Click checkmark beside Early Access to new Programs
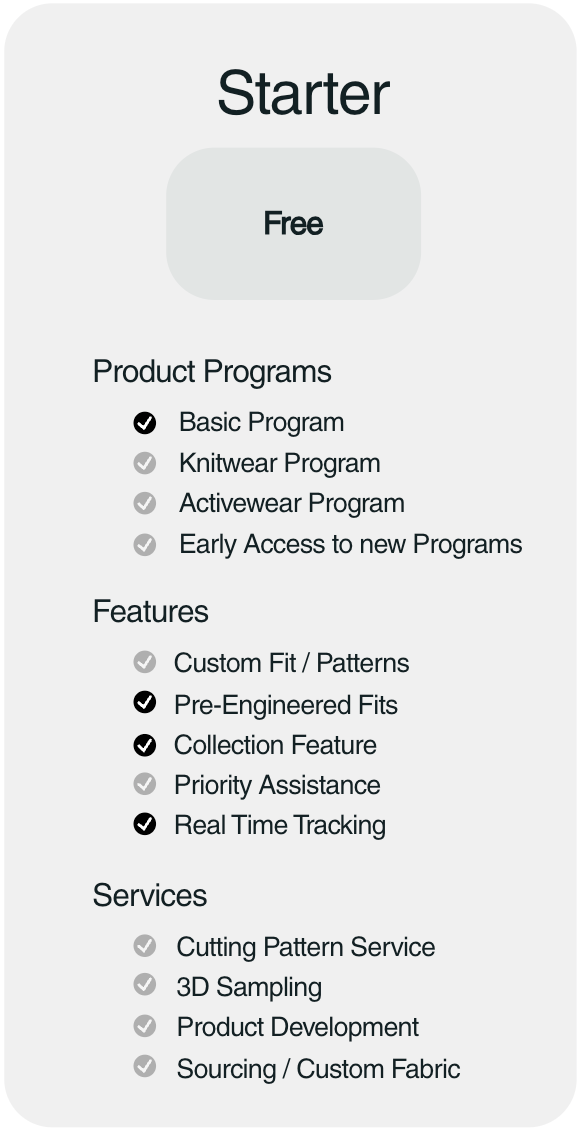The image size is (582, 1134). pyautogui.click(x=145, y=545)
